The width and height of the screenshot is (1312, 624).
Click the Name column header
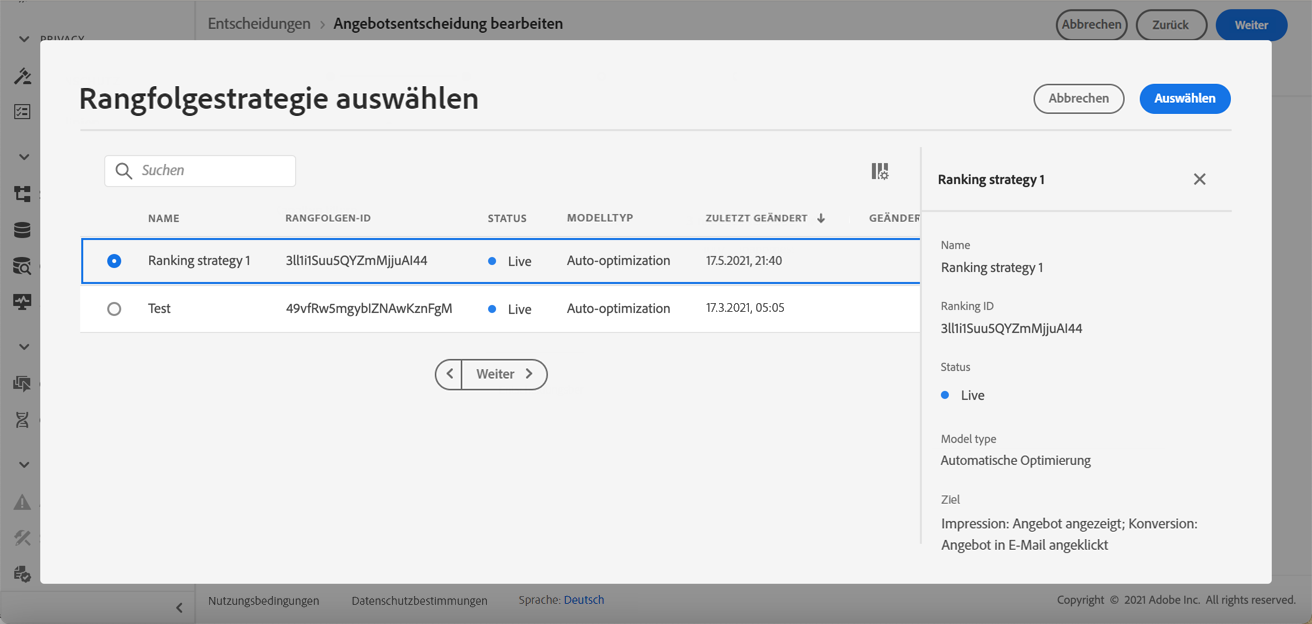point(164,218)
